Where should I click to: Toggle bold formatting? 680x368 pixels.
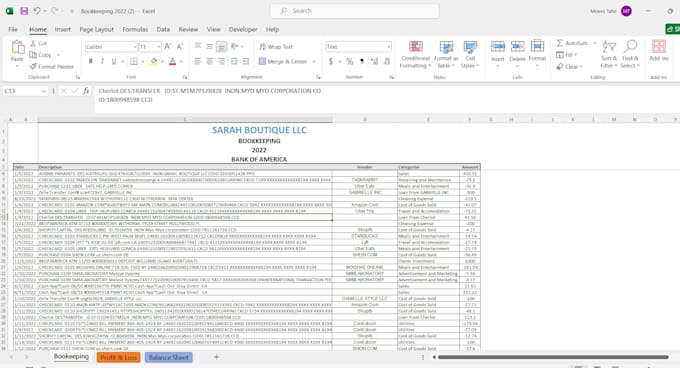(91, 62)
